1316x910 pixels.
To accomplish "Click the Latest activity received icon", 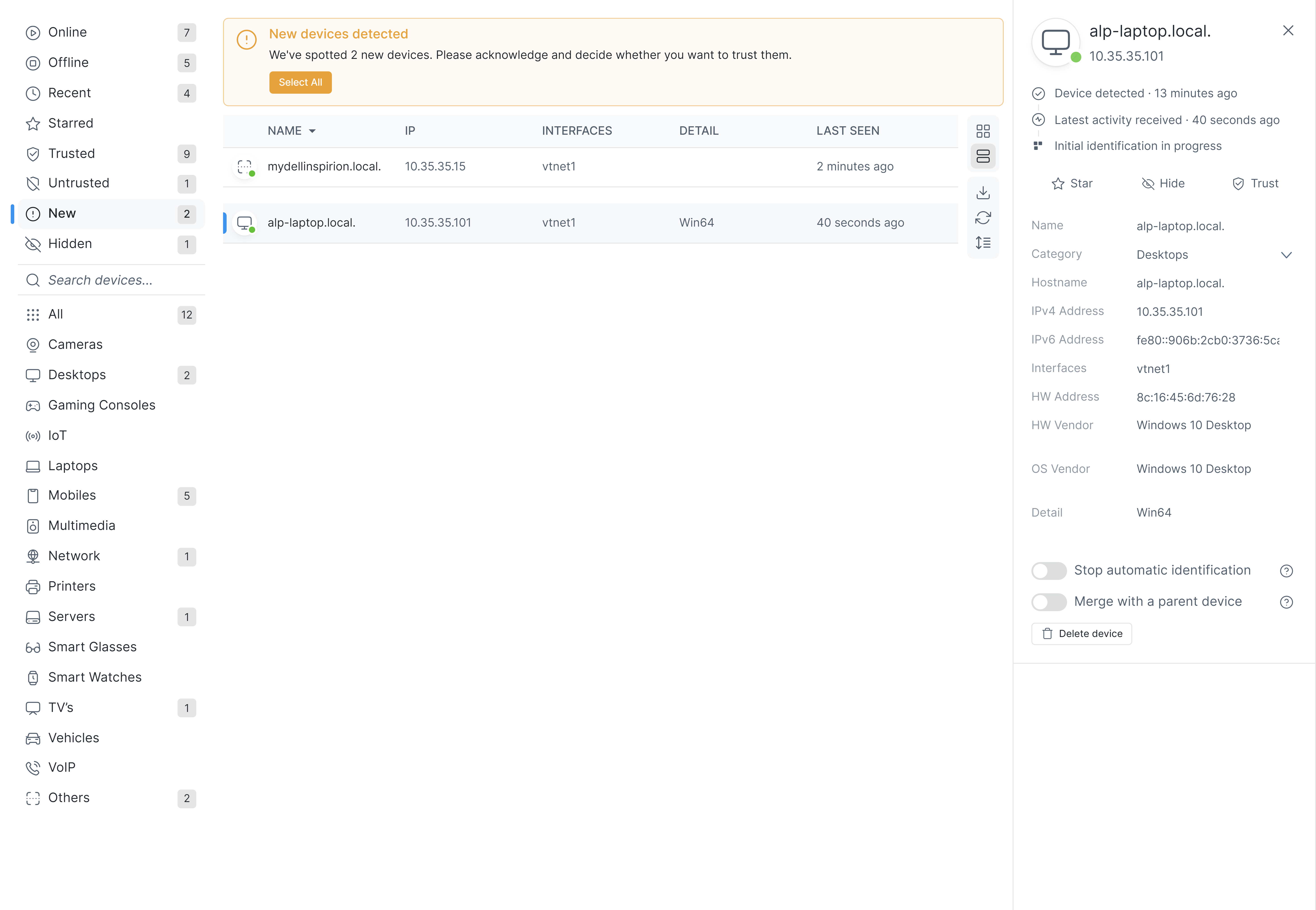I will click(x=1038, y=120).
